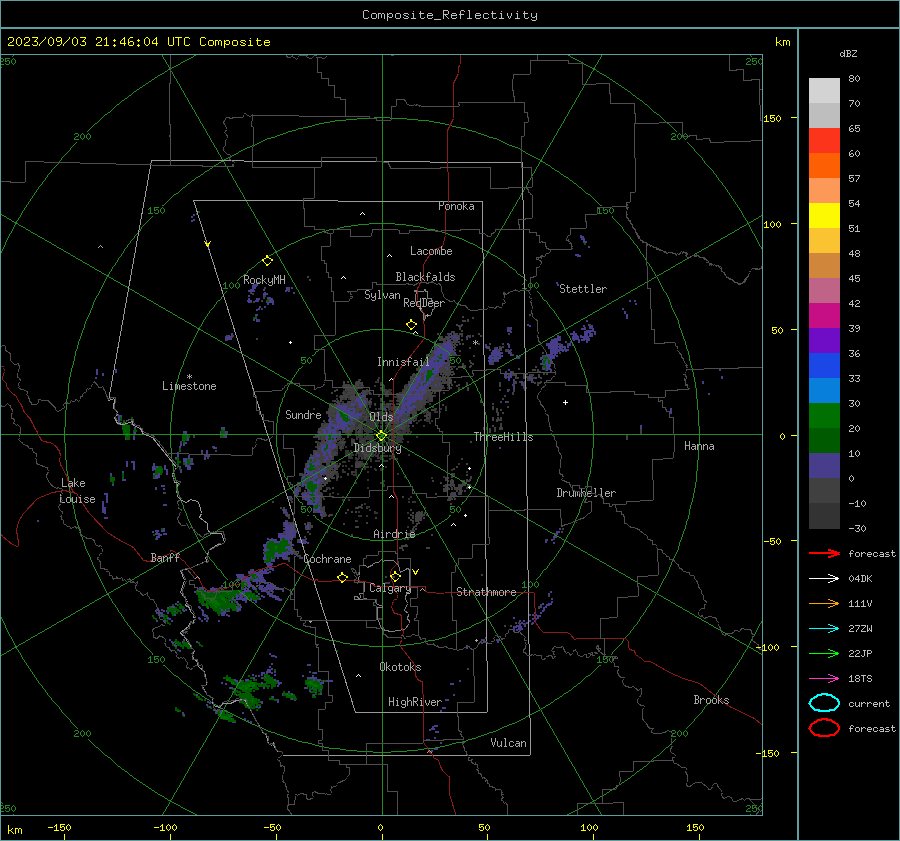Click the Okotoks label

(400, 667)
